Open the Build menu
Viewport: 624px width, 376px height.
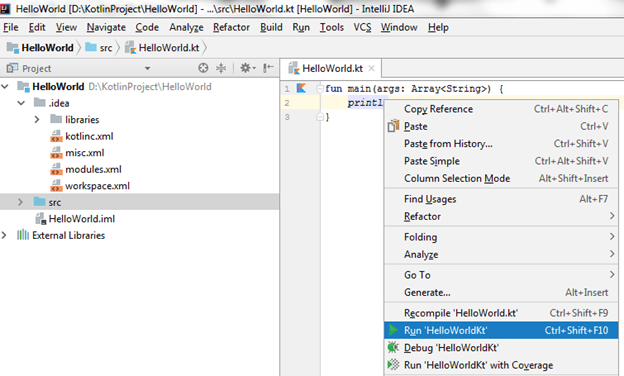(x=271, y=27)
